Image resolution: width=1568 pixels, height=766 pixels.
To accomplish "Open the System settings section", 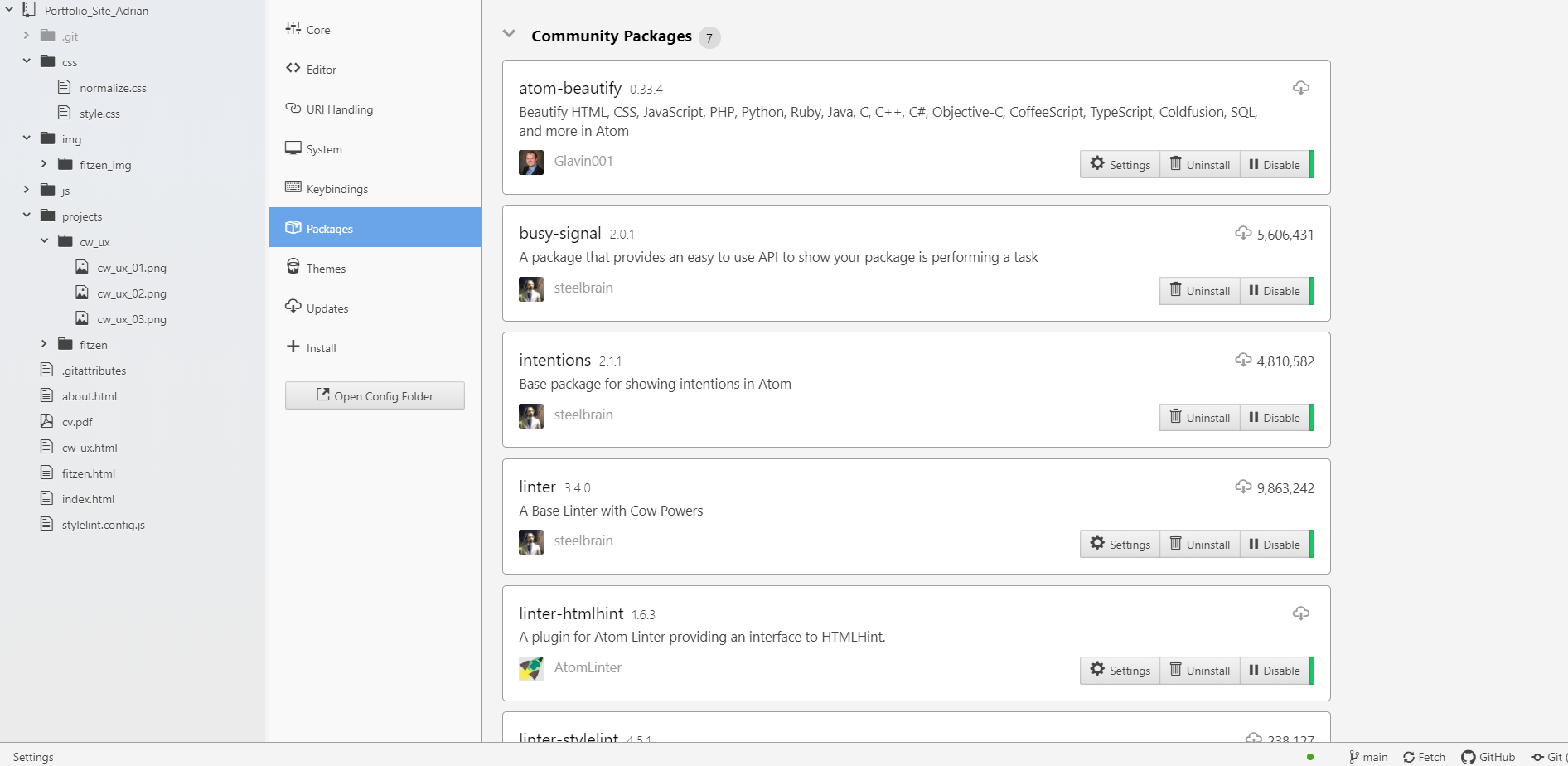I will pos(375,149).
